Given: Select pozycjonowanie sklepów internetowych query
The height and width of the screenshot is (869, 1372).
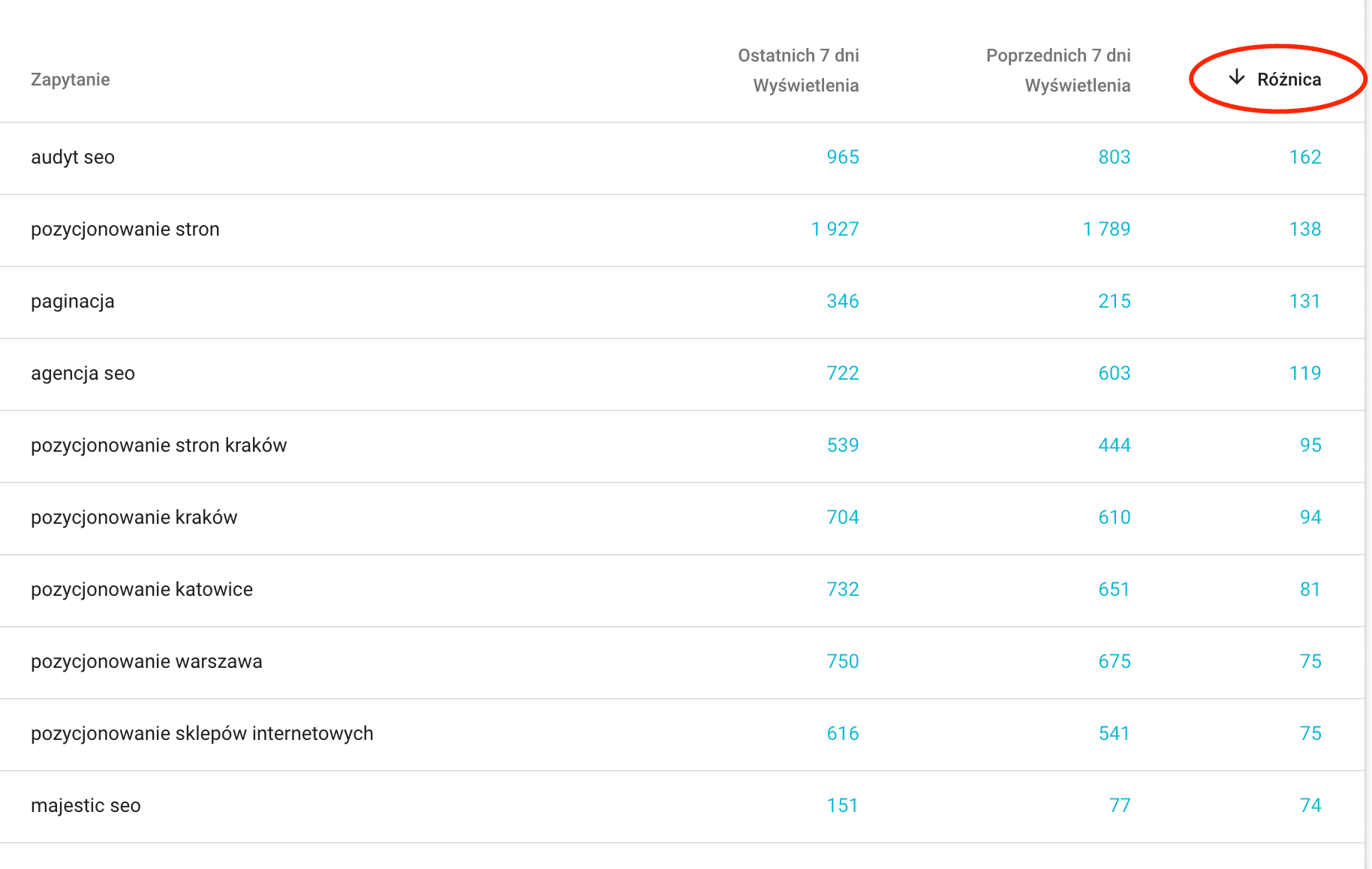Looking at the screenshot, I should [203, 734].
